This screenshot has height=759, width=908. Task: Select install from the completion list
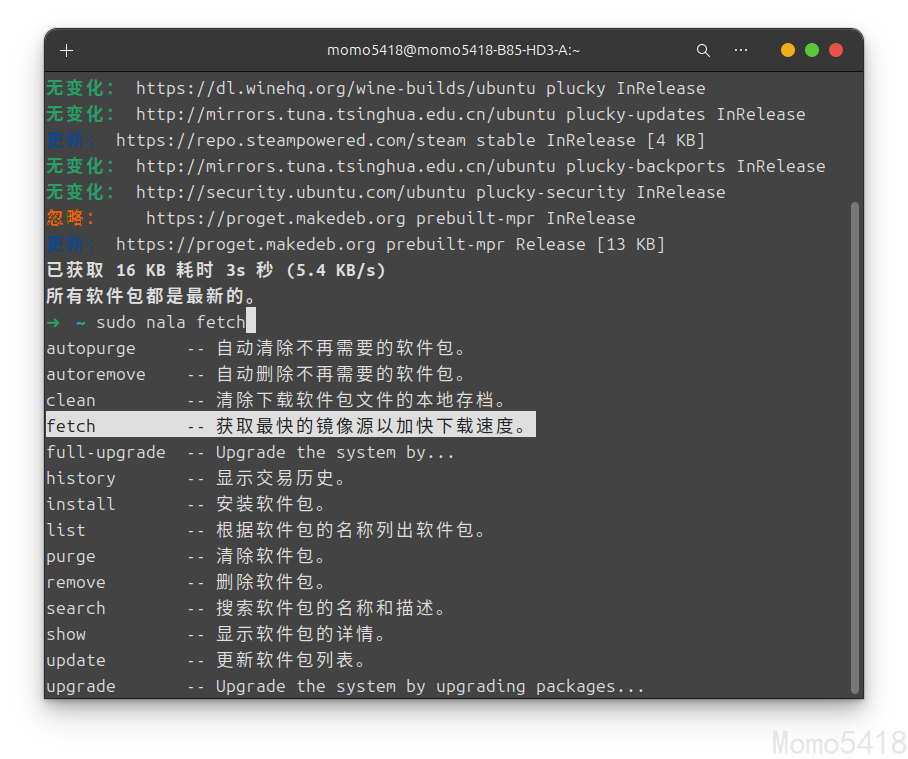click(80, 504)
